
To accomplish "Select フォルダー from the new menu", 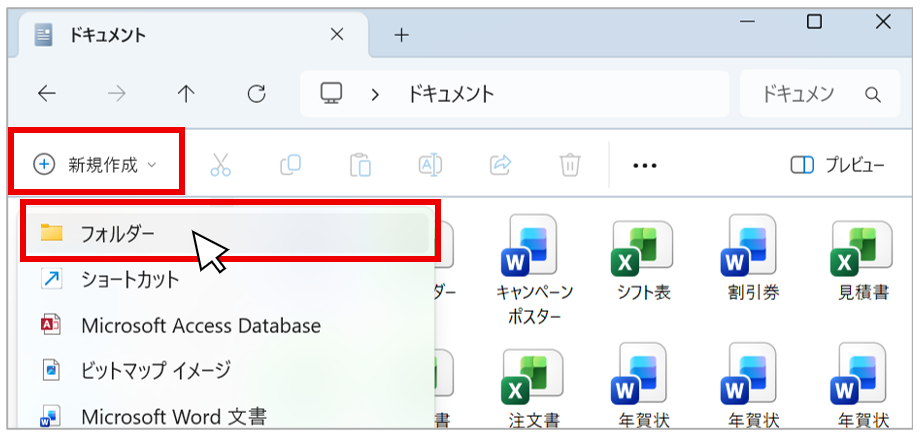I will (x=118, y=234).
